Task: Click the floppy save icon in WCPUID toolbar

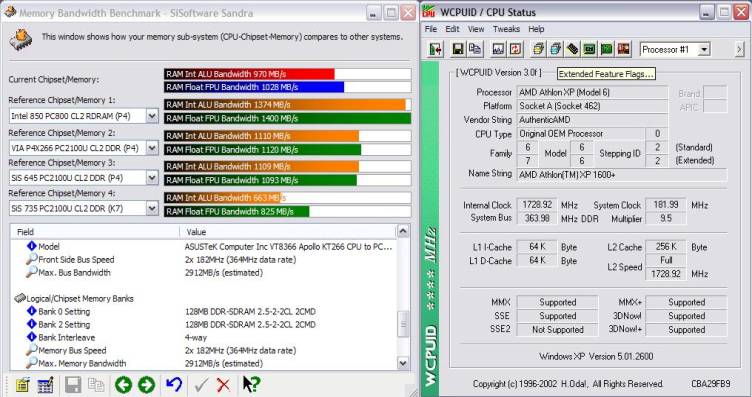Action: click(x=458, y=49)
